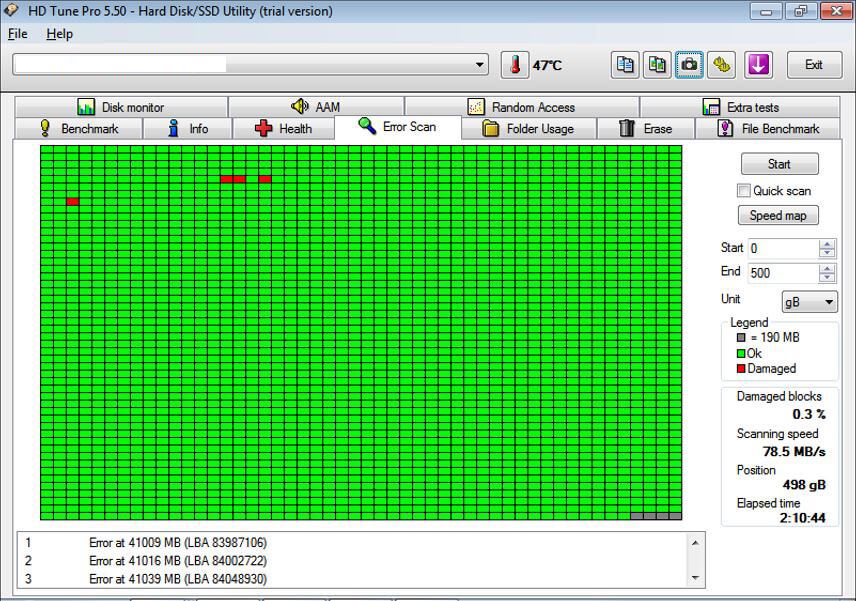
Task: Click the temperature thermometer icon
Action: pyautogui.click(x=515, y=66)
